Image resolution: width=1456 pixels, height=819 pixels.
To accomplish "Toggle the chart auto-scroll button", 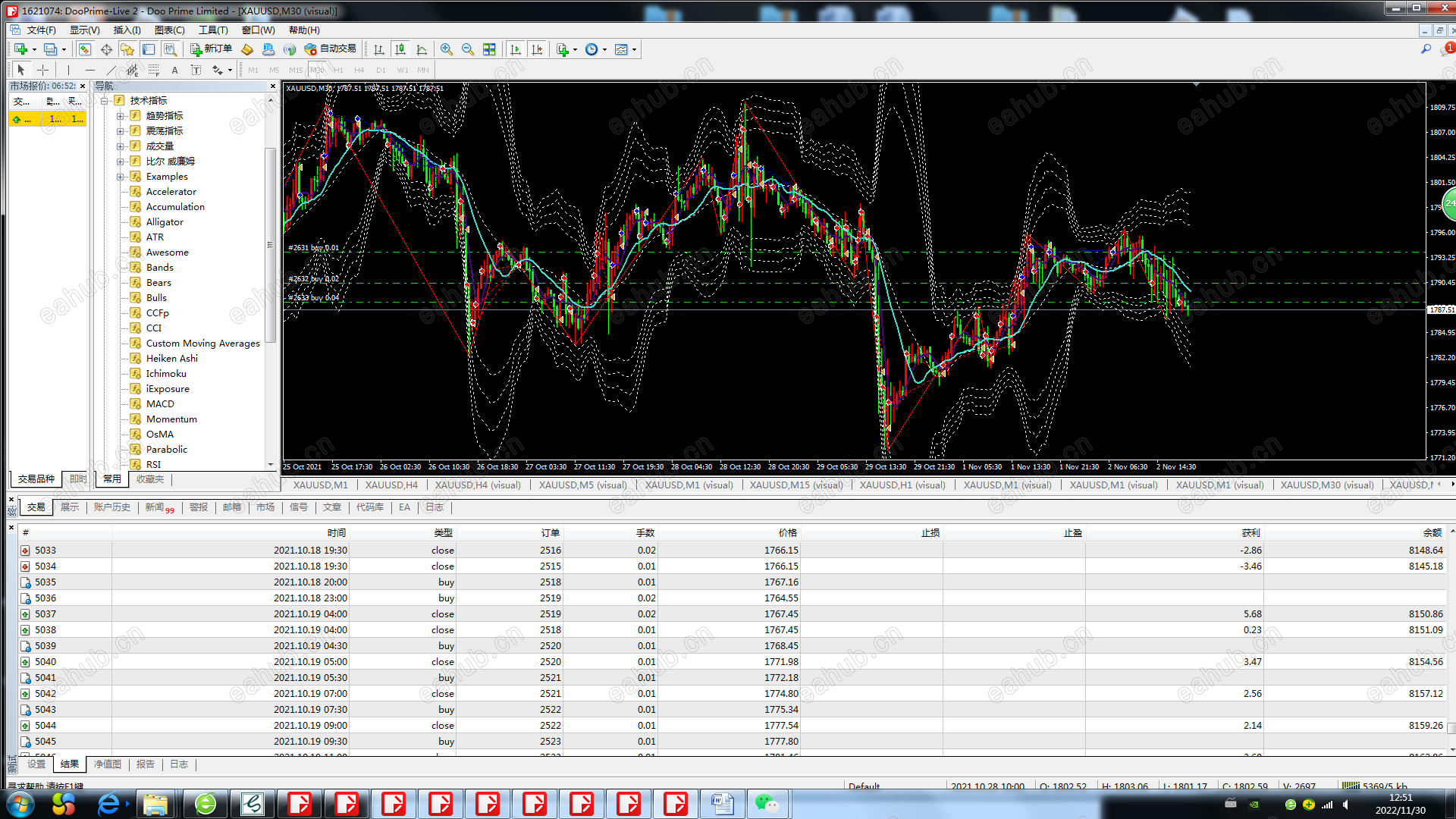I will (x=516, y=49).
